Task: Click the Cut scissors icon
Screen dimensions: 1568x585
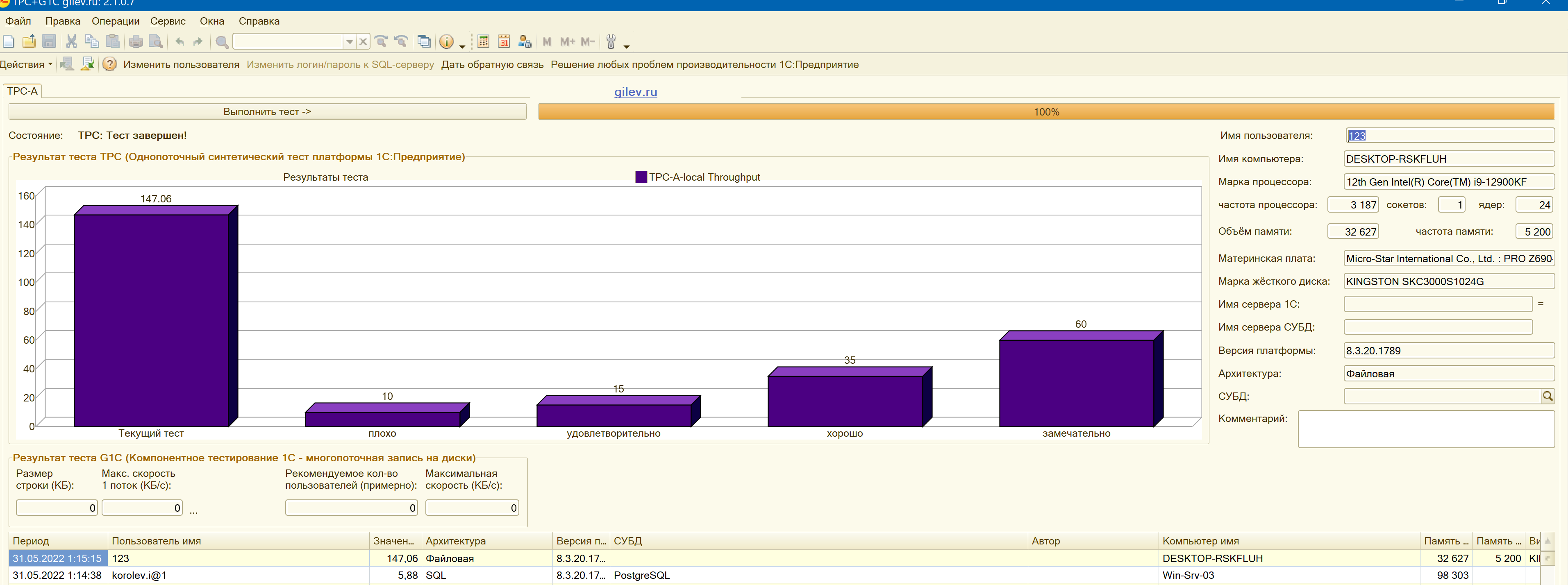Action: click(71, 41)
